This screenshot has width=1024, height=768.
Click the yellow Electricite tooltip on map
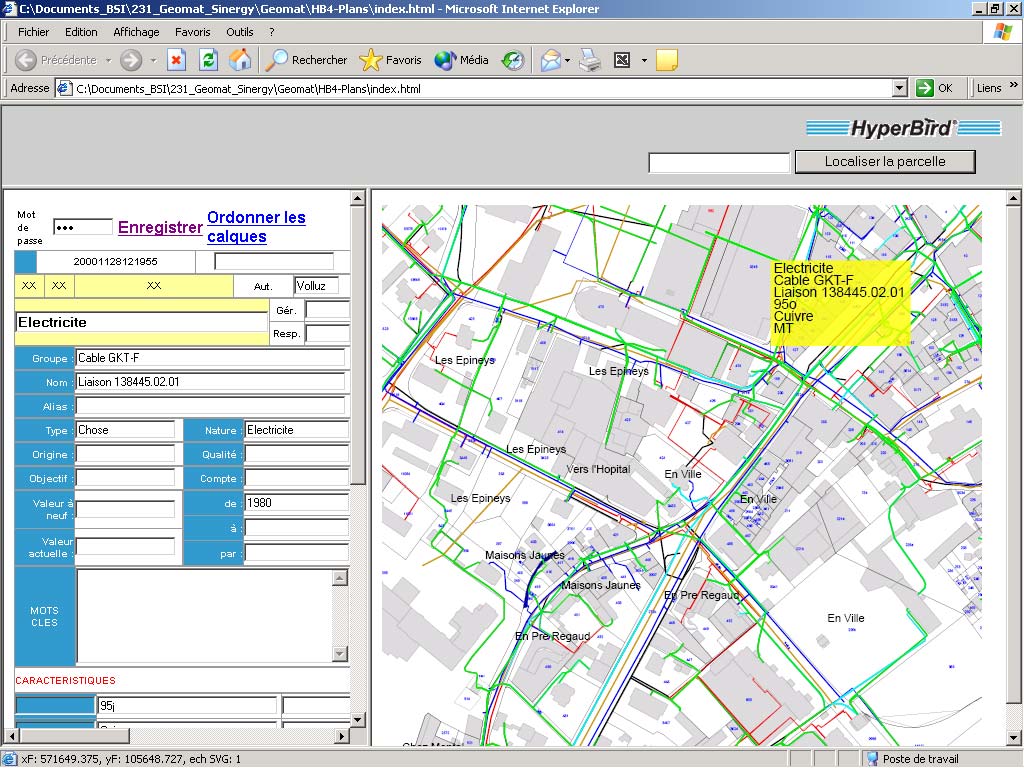coord(840,303)
